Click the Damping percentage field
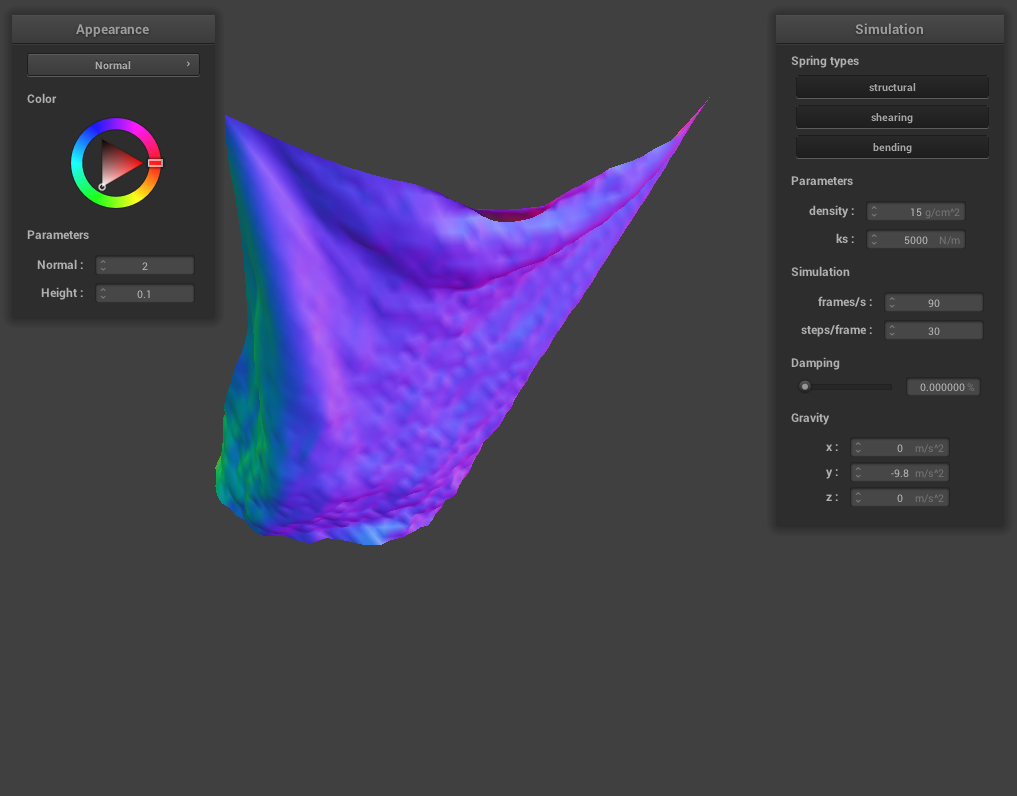The image size is (1017, 796). point(942,387)
